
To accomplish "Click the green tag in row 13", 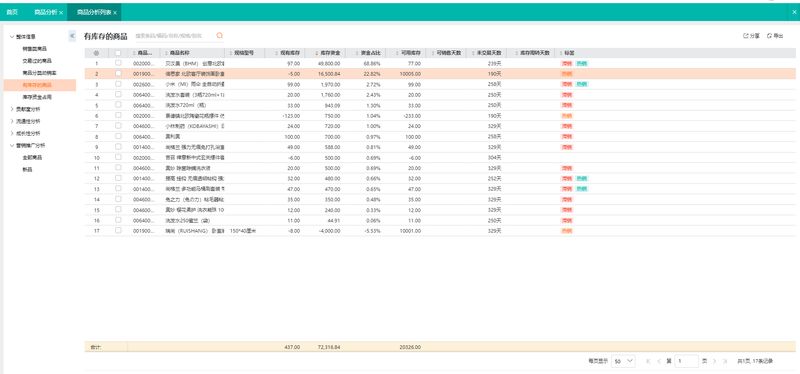I will click(582, 189).
